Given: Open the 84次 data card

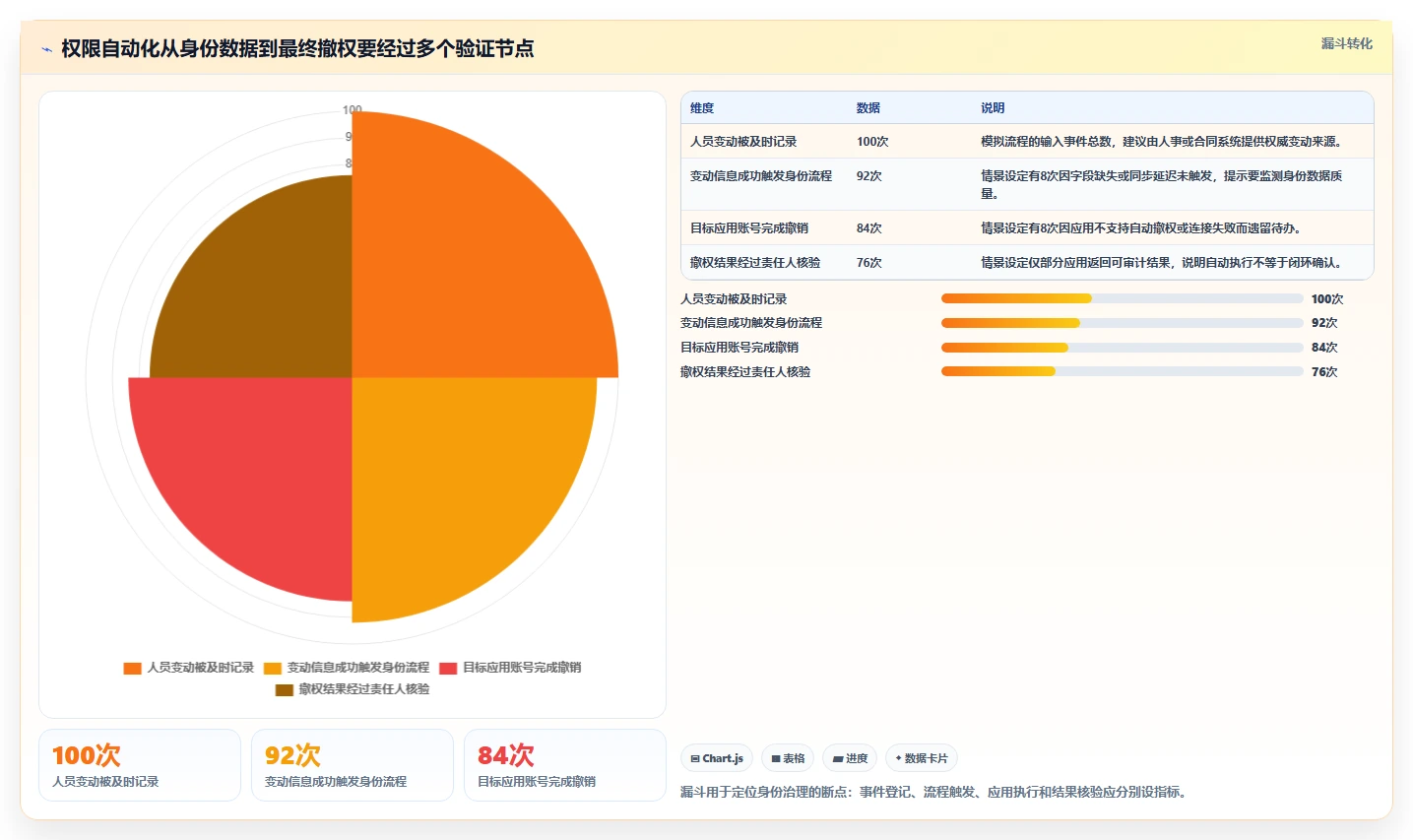Looking at the screenshot, I should [x=565, y=765].
